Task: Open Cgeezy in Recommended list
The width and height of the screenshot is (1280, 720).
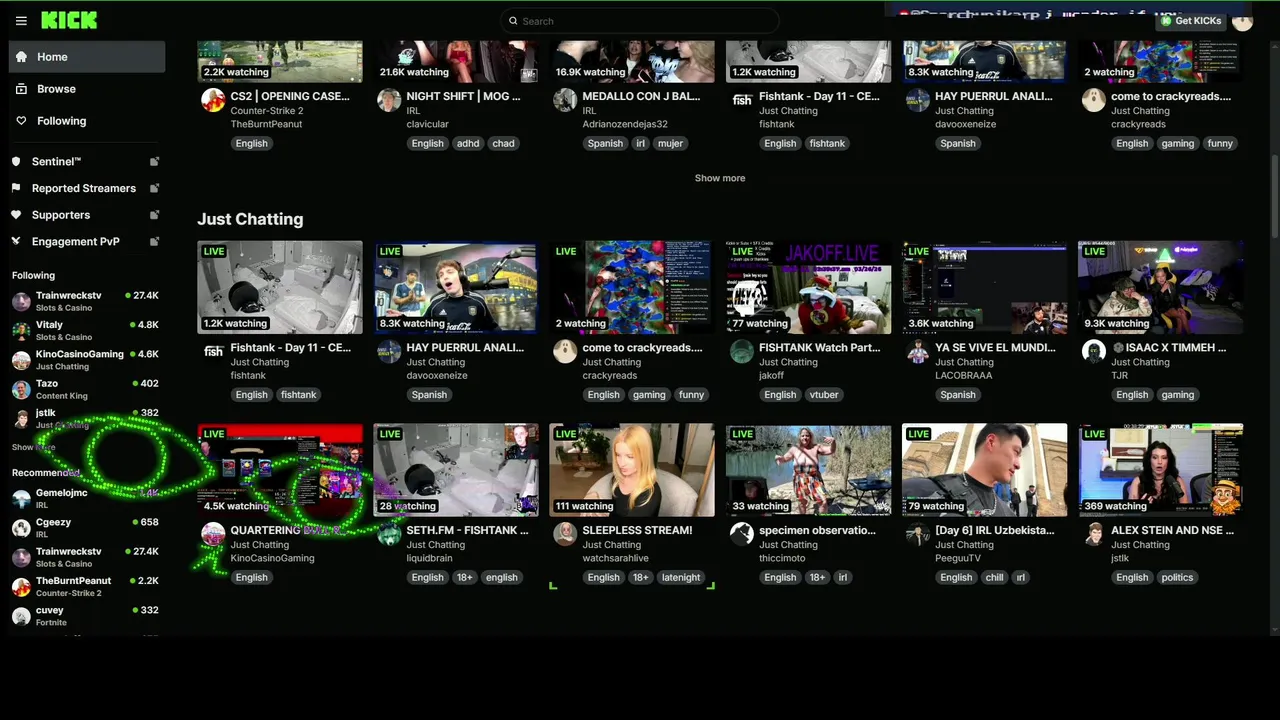Action: click(86, 527)
